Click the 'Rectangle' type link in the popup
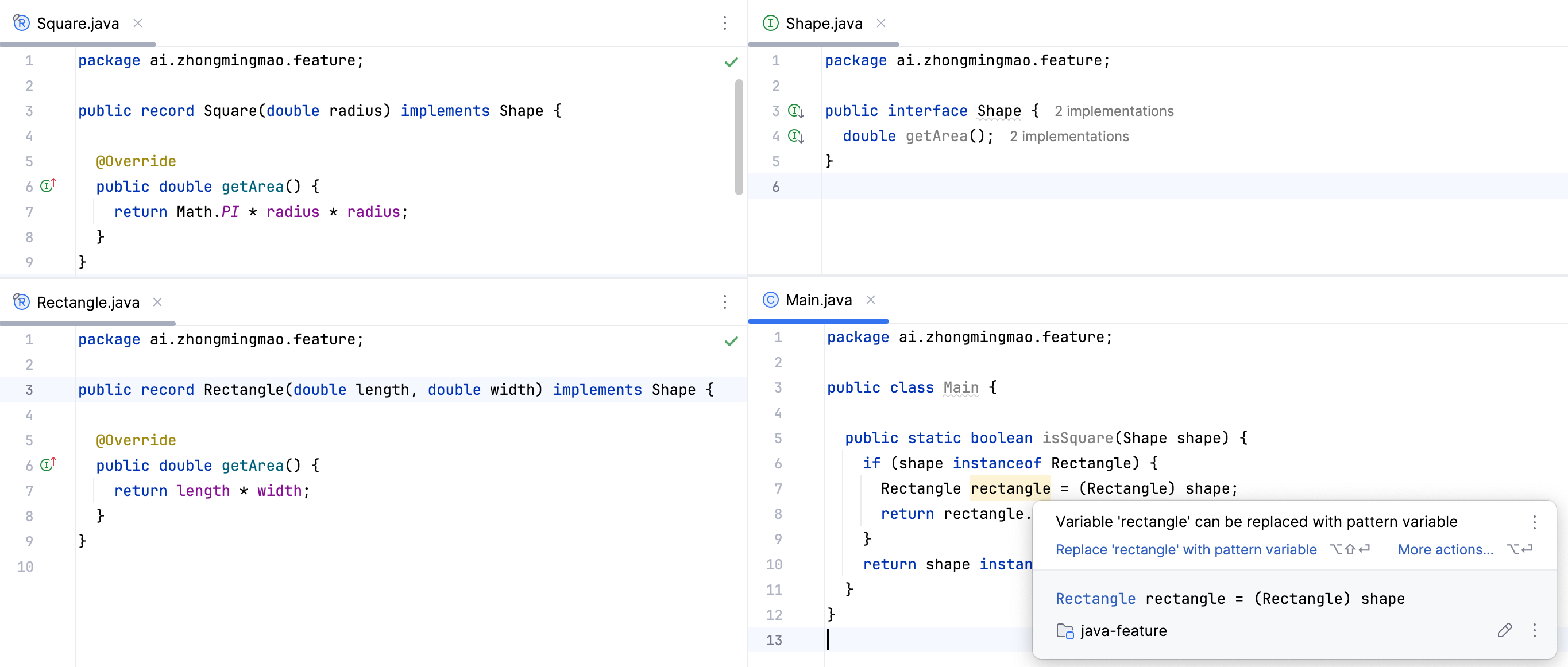The width and height of the screenshot is (1568, 667). click(x=1095, y=598)
